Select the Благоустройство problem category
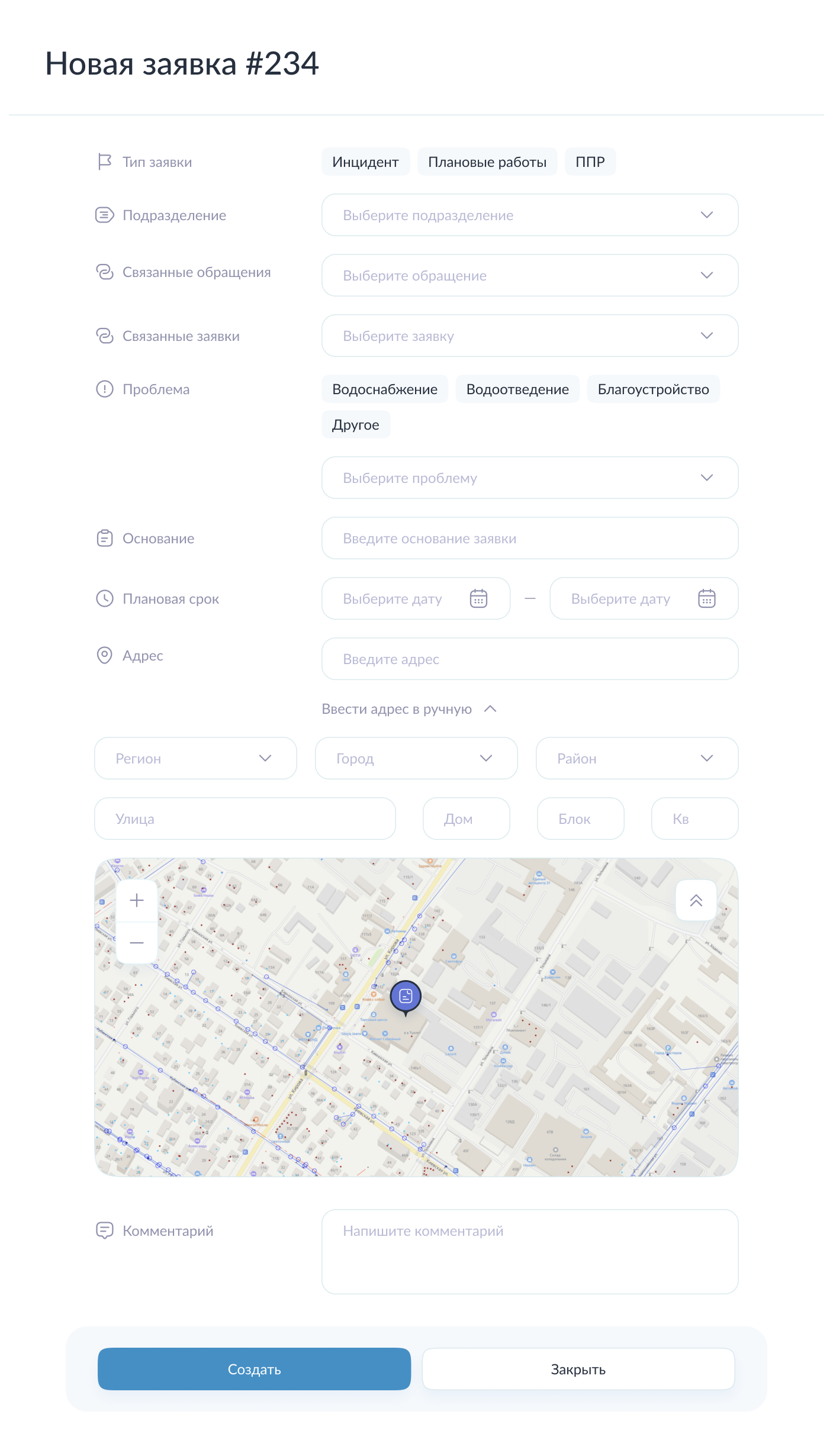The width and height of the screenshot is (833, 1456). [653, 389]
